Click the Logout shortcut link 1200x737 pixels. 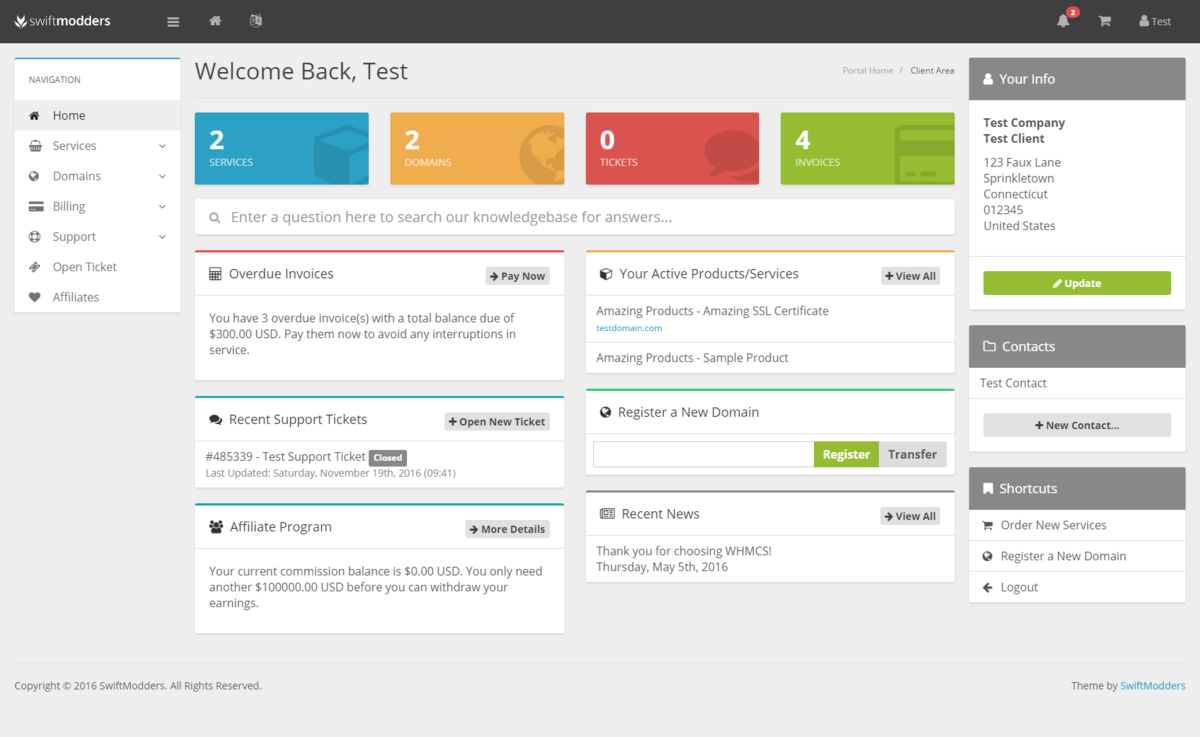(1019, 587)
